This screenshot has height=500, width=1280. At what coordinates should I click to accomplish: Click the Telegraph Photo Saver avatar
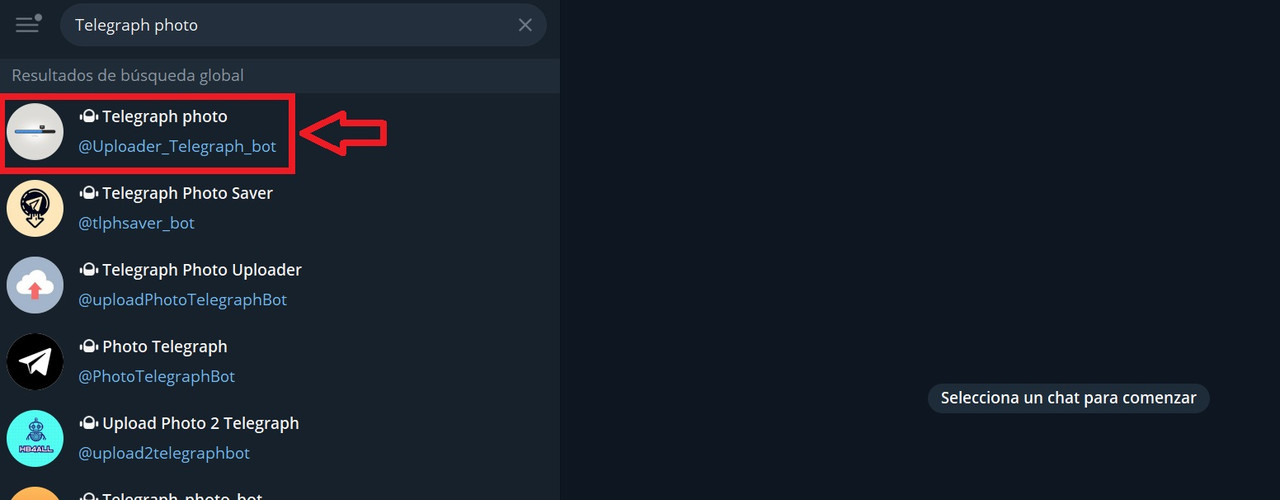pyautogui.click(x=35, y=208)
